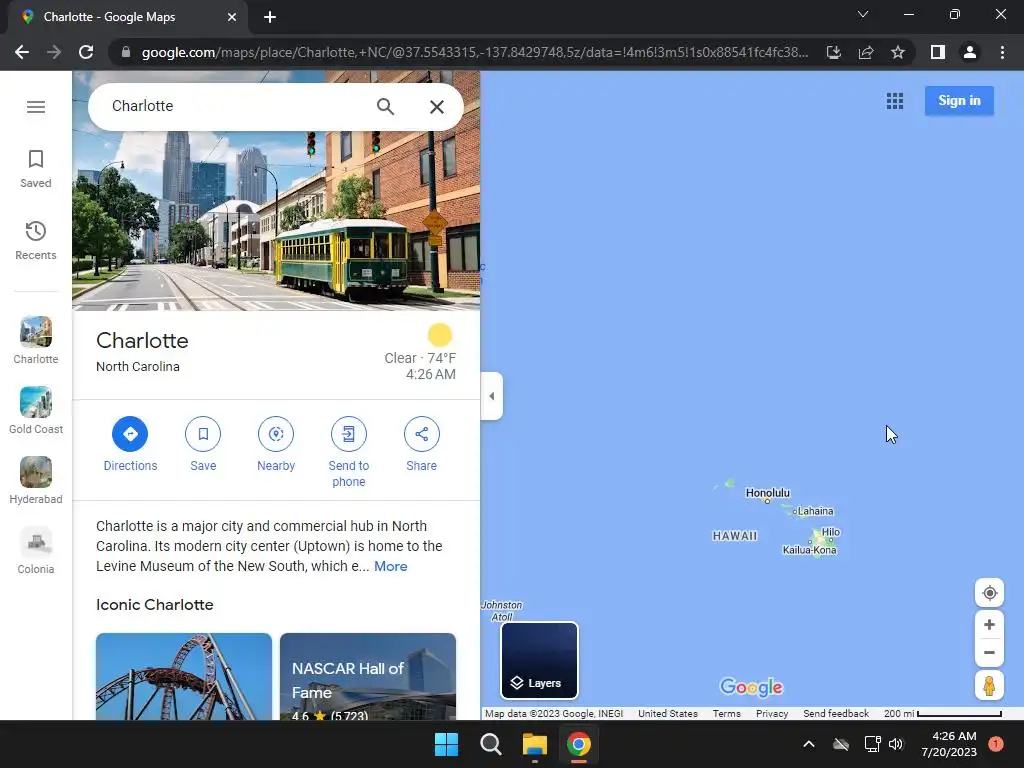Click the address bar URL
Image resolution: width=1024 pixels, height=768 pixels.
click(x=475, y=52)
